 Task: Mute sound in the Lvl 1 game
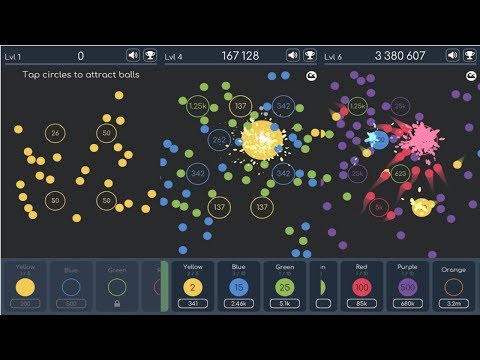[x=133, y=55]
